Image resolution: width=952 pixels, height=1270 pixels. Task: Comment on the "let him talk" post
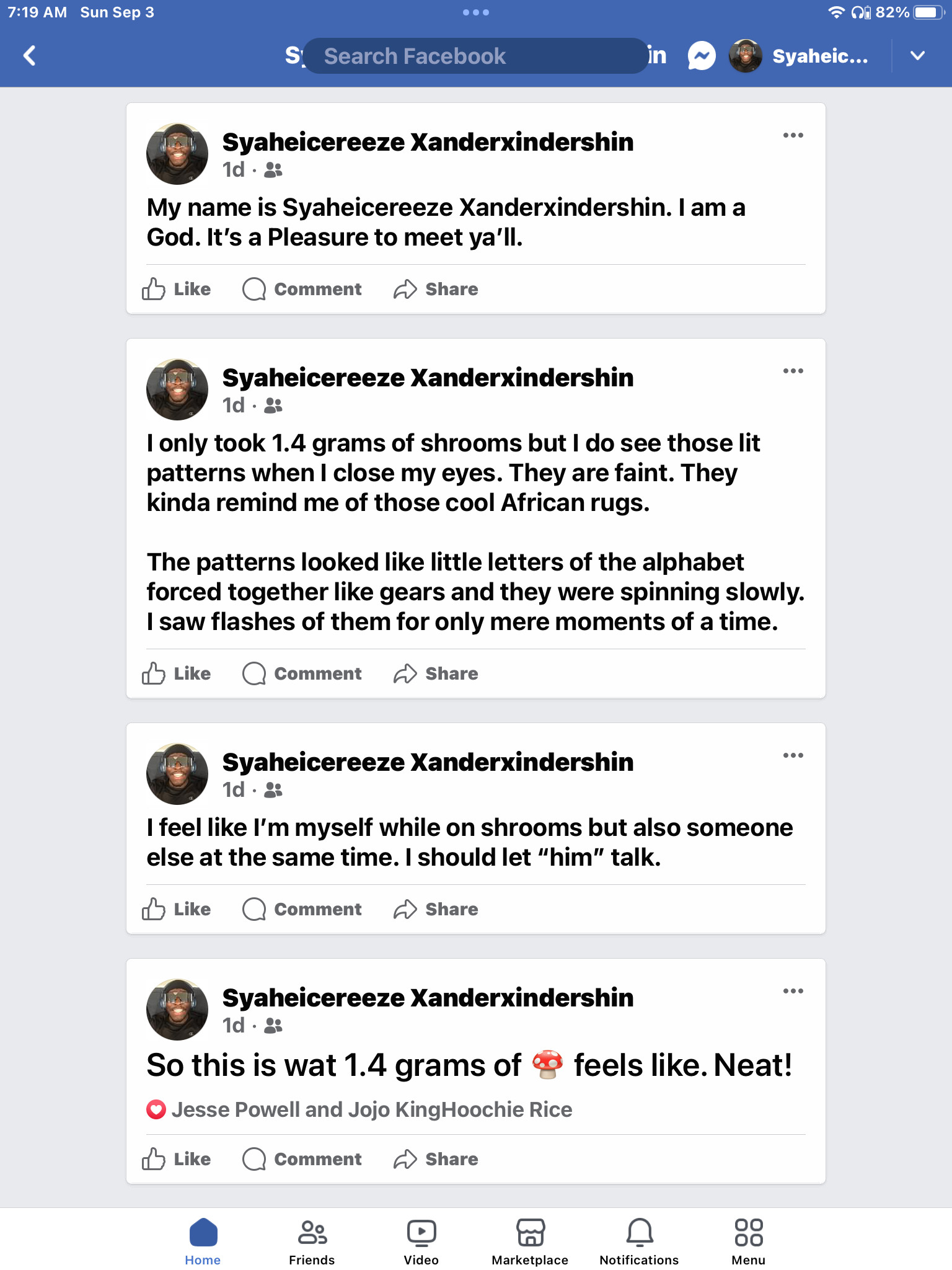pyautogui.click(x=302, y=909)
